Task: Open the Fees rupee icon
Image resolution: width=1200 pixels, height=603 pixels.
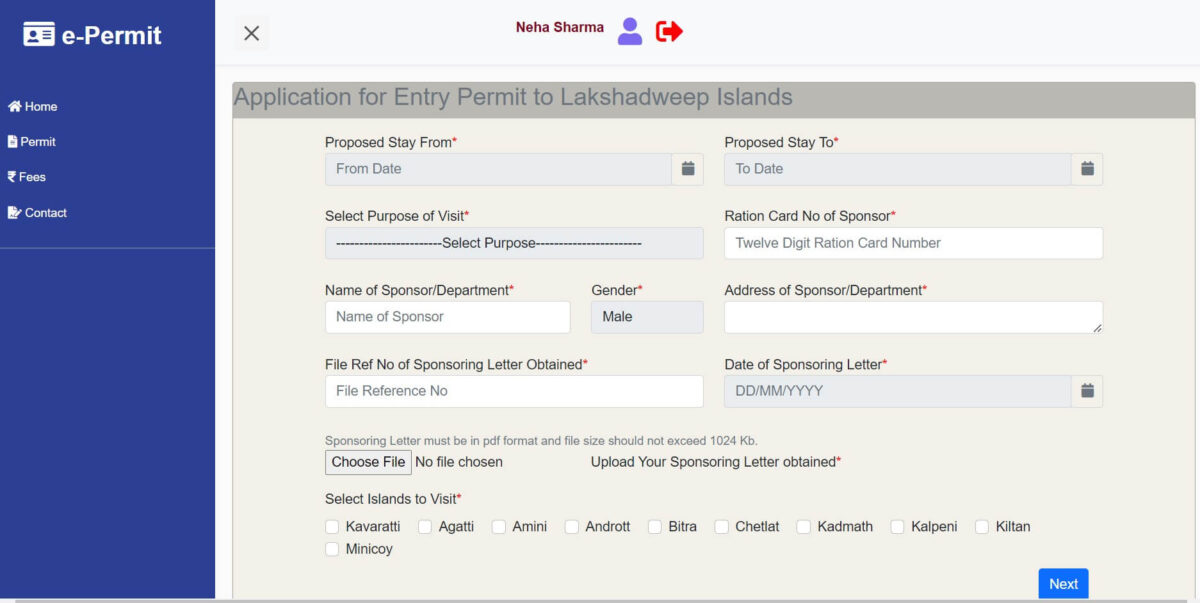Action: pyautogui.click(x=12, y=176)
